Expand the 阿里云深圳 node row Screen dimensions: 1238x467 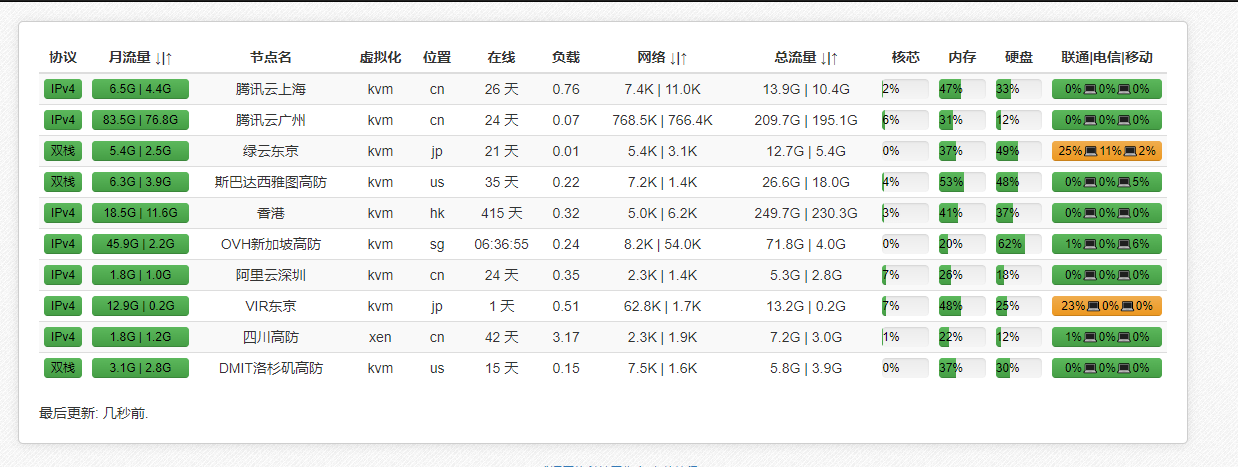pos(271,275)
